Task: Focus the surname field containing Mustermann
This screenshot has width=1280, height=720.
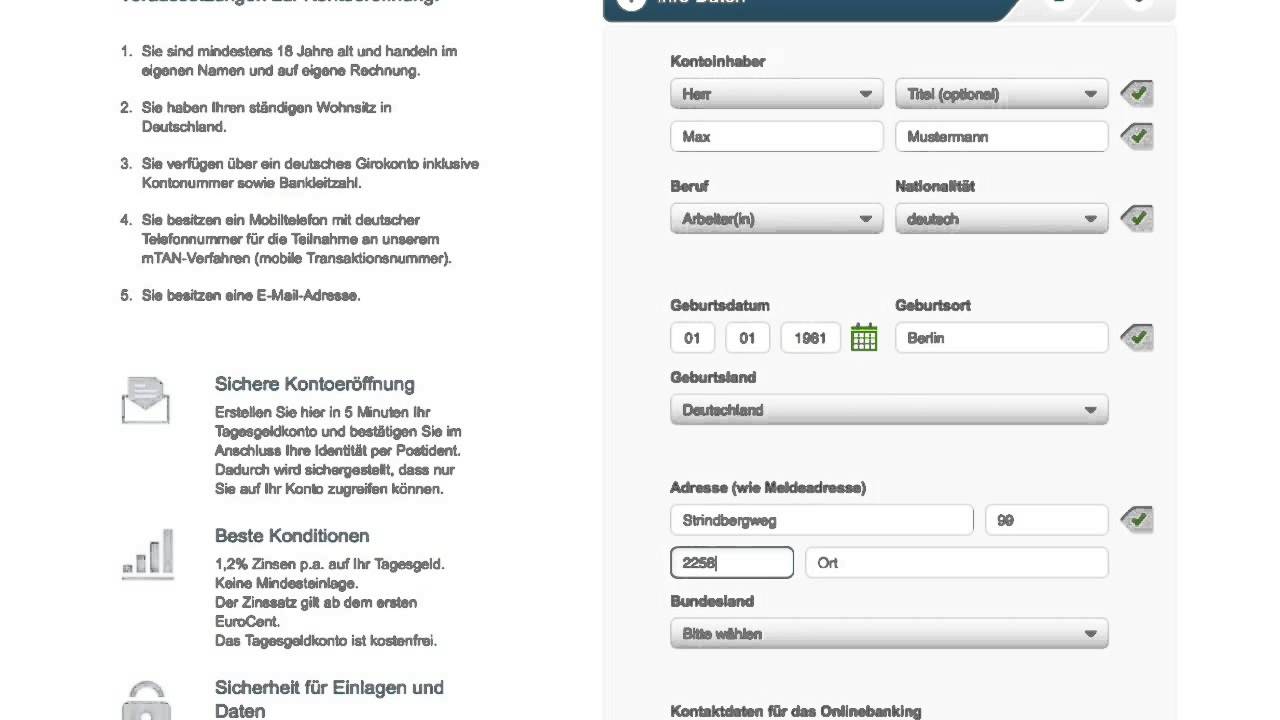Action: click(1001, 136)
